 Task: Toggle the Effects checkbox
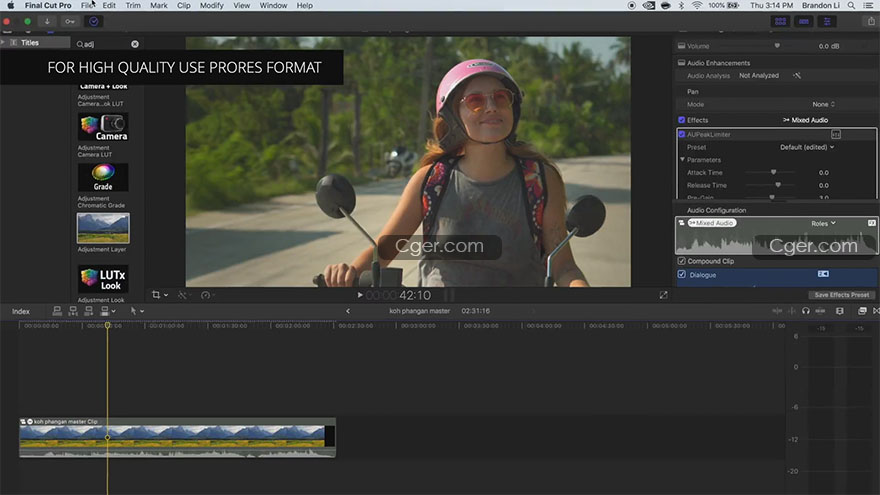681,120
